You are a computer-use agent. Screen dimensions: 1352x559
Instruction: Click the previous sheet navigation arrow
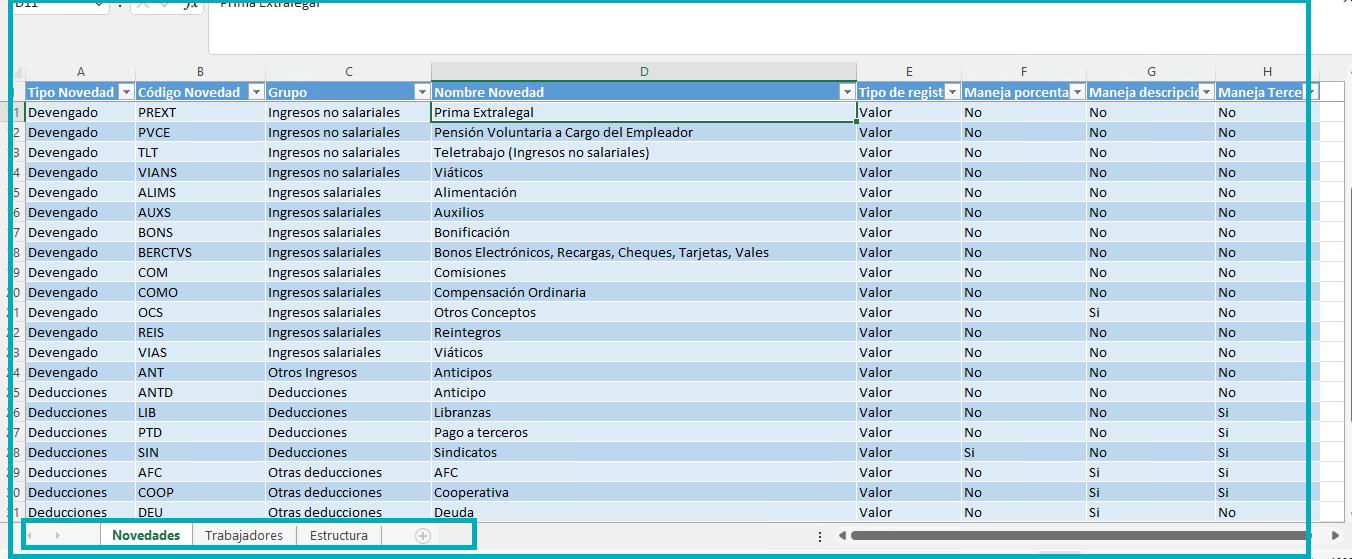(29, 536)
